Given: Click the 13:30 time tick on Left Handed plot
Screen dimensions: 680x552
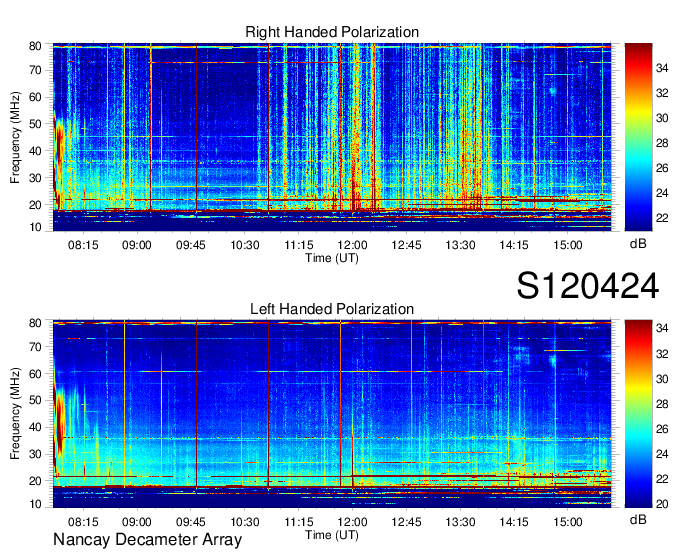Looking at the screenshot, I should click(460, 522).
